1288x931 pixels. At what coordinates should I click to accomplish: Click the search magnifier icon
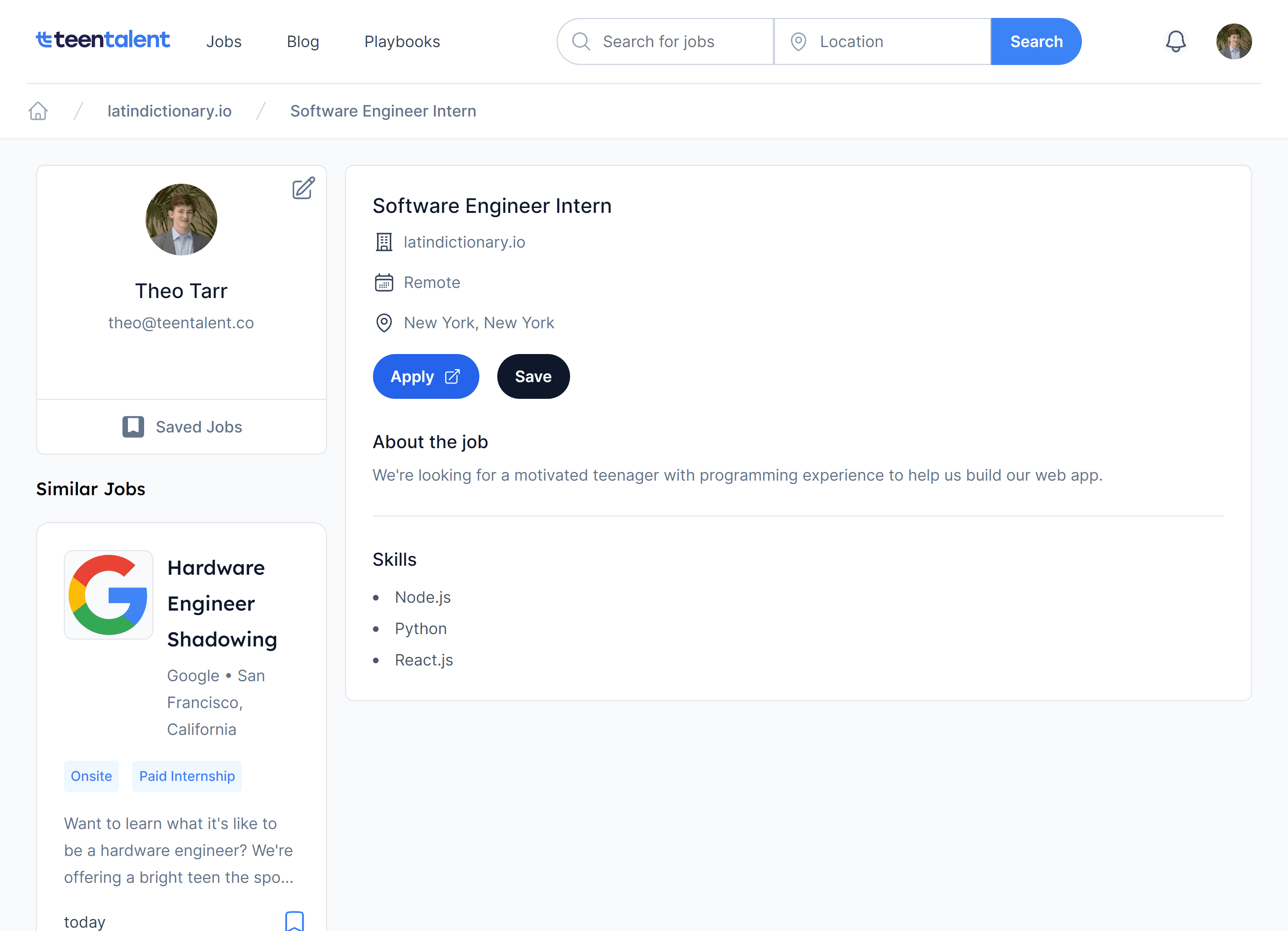point(581,41)
